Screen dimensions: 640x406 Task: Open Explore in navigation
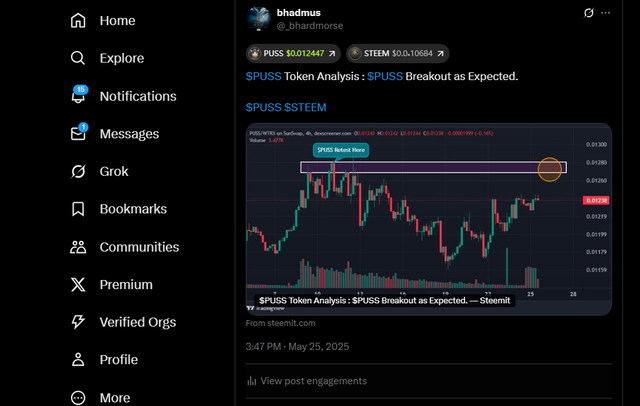[x=122, y=58]
